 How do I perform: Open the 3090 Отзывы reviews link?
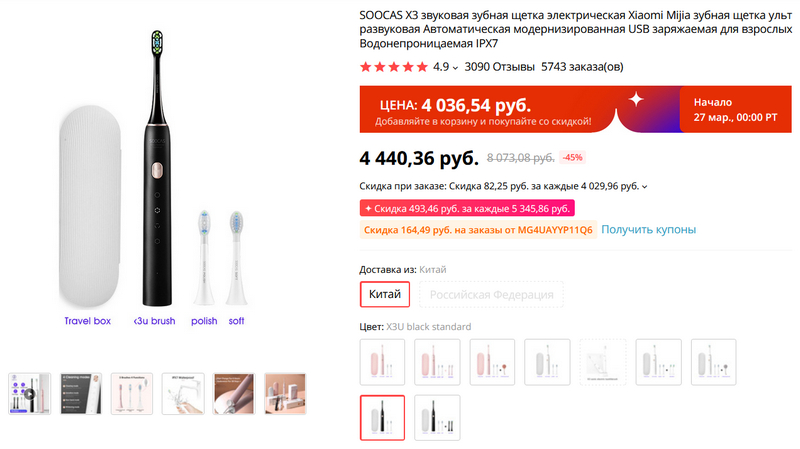point(498,67)
